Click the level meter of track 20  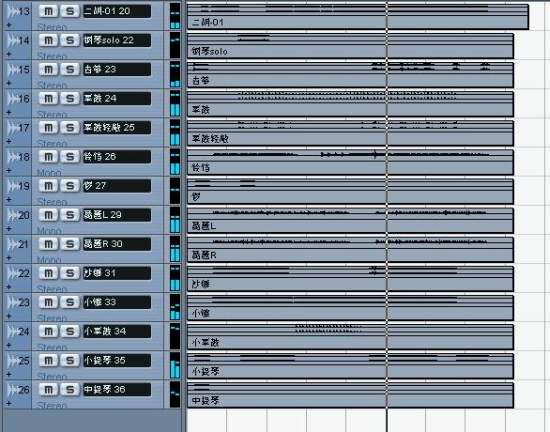[175, 220]
